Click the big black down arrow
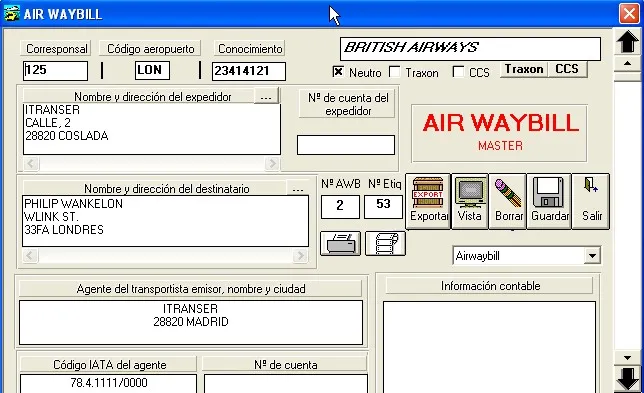644x393 pixels. coord(628,379)
